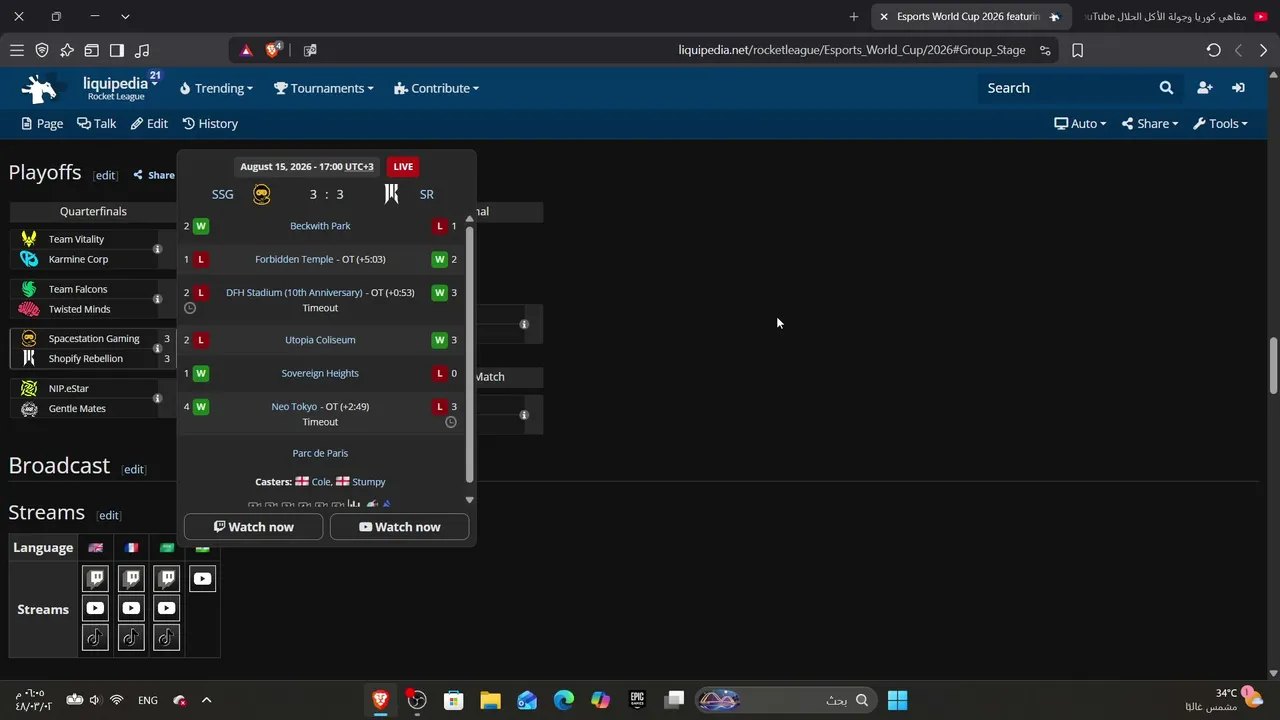Viewport: 1280px width, 720px height.
Task: Open the Windows Start button in taskbar
Action: (897, 700)
